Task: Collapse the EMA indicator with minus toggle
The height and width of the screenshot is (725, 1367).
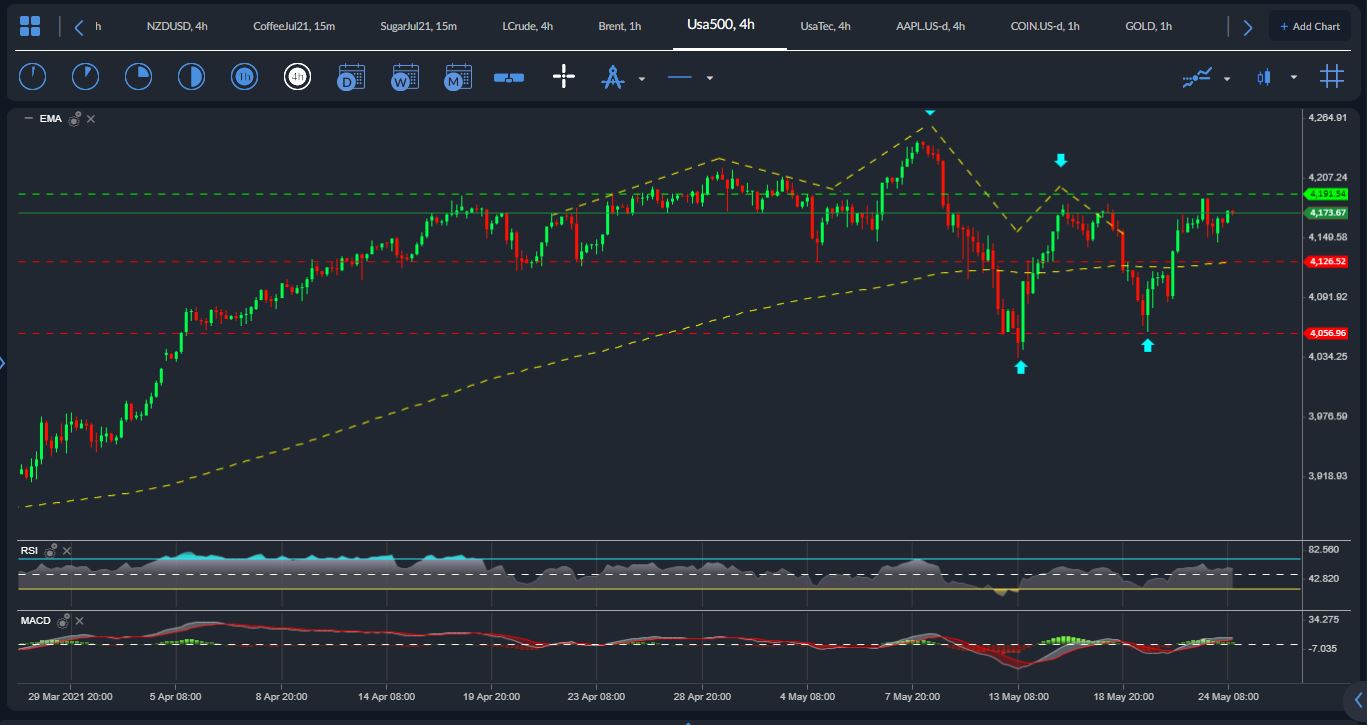Action: (28, 119)
